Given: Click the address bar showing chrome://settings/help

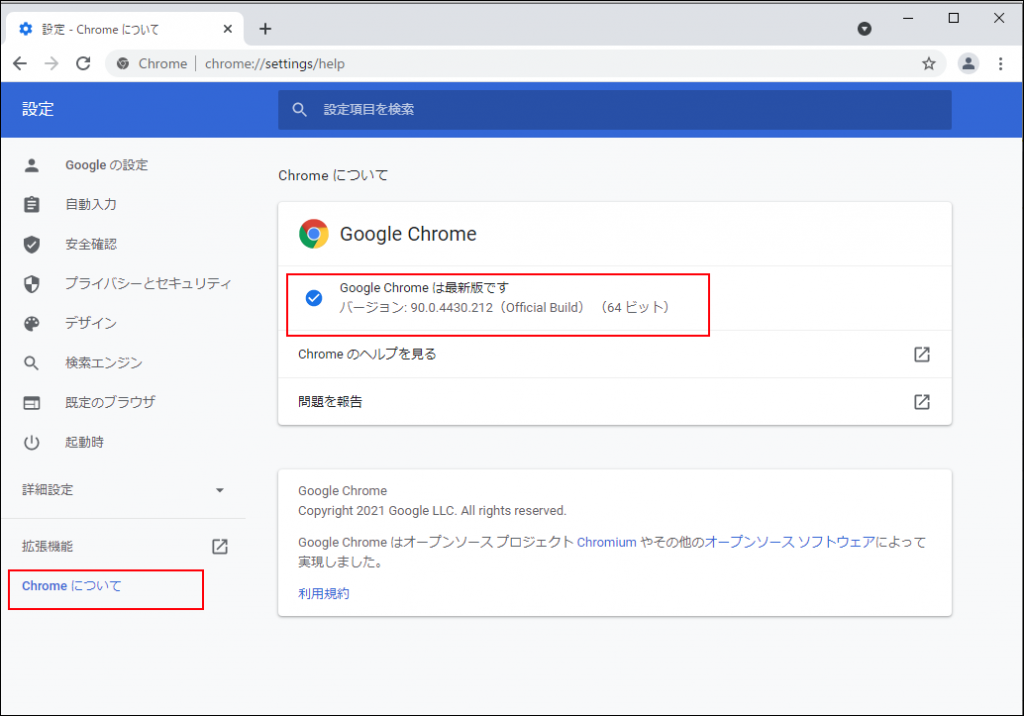Looking at the screenshot, I should click(500, 64).
